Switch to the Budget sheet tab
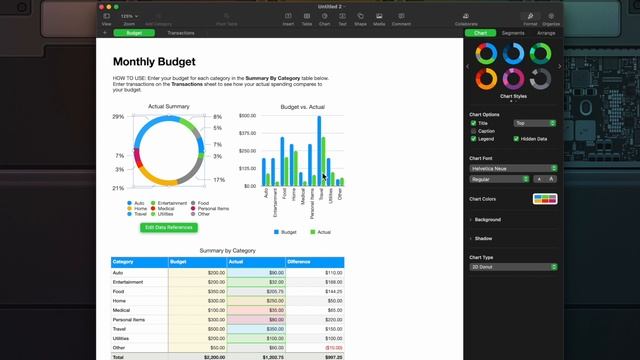This screenshot has width=640, height=360. (x=134, y=33)
